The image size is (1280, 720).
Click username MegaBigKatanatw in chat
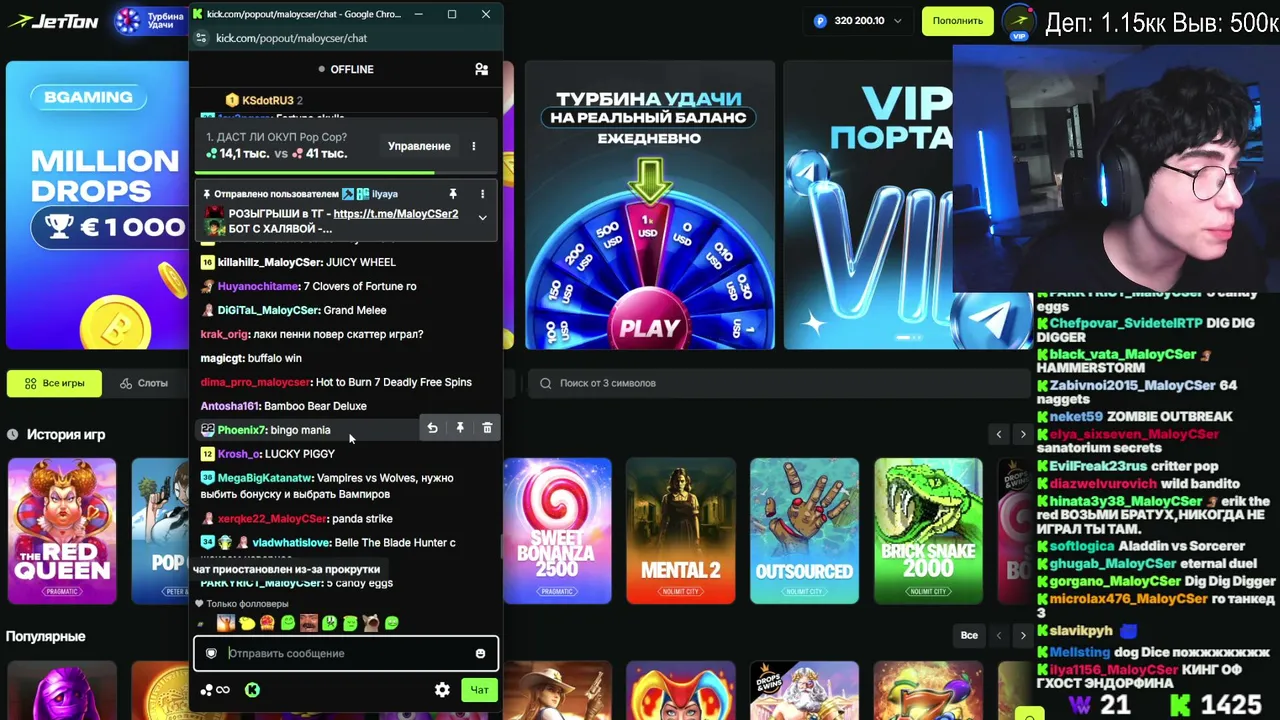coord(265,478)
